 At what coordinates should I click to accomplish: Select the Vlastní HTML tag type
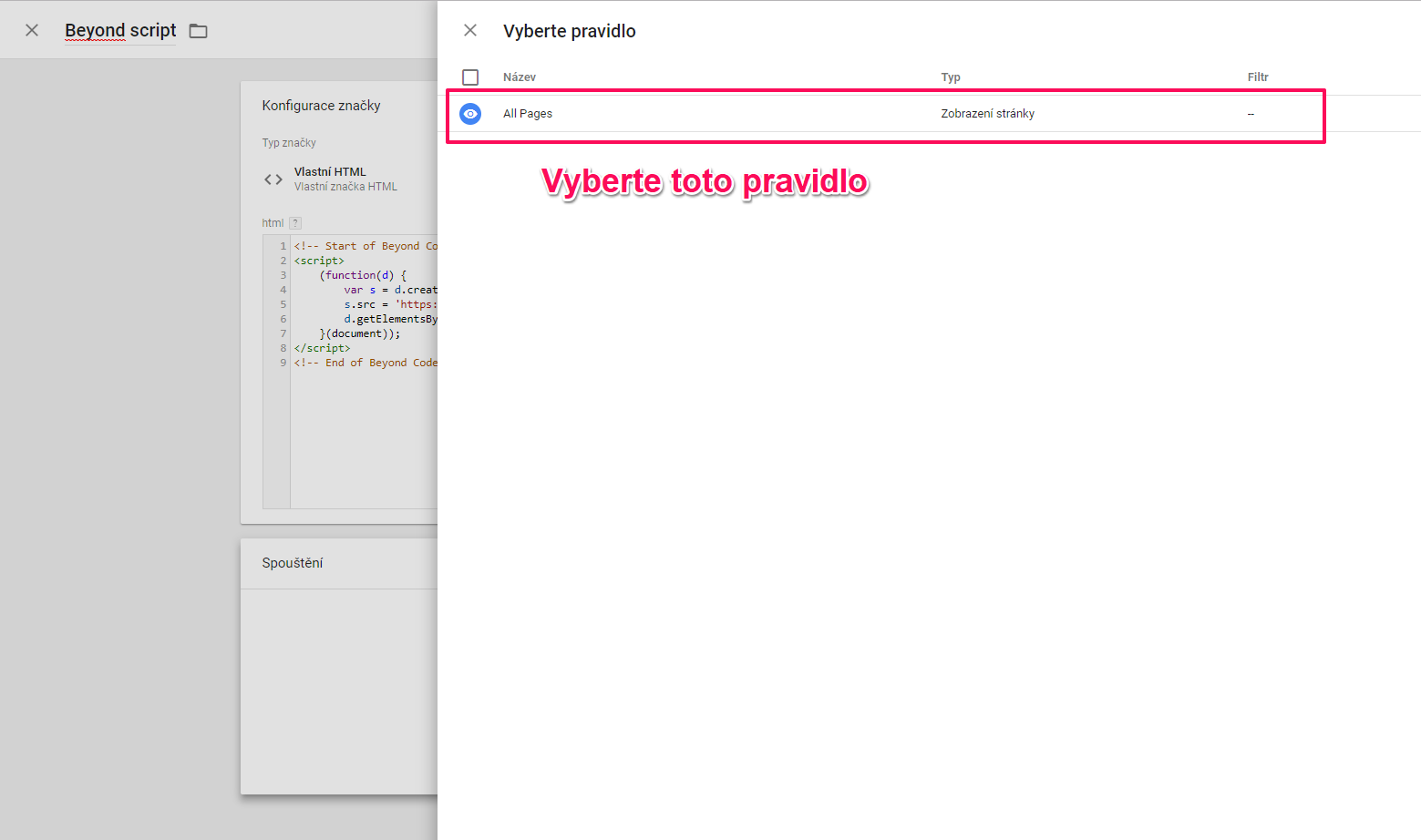[x=330, y=171]
